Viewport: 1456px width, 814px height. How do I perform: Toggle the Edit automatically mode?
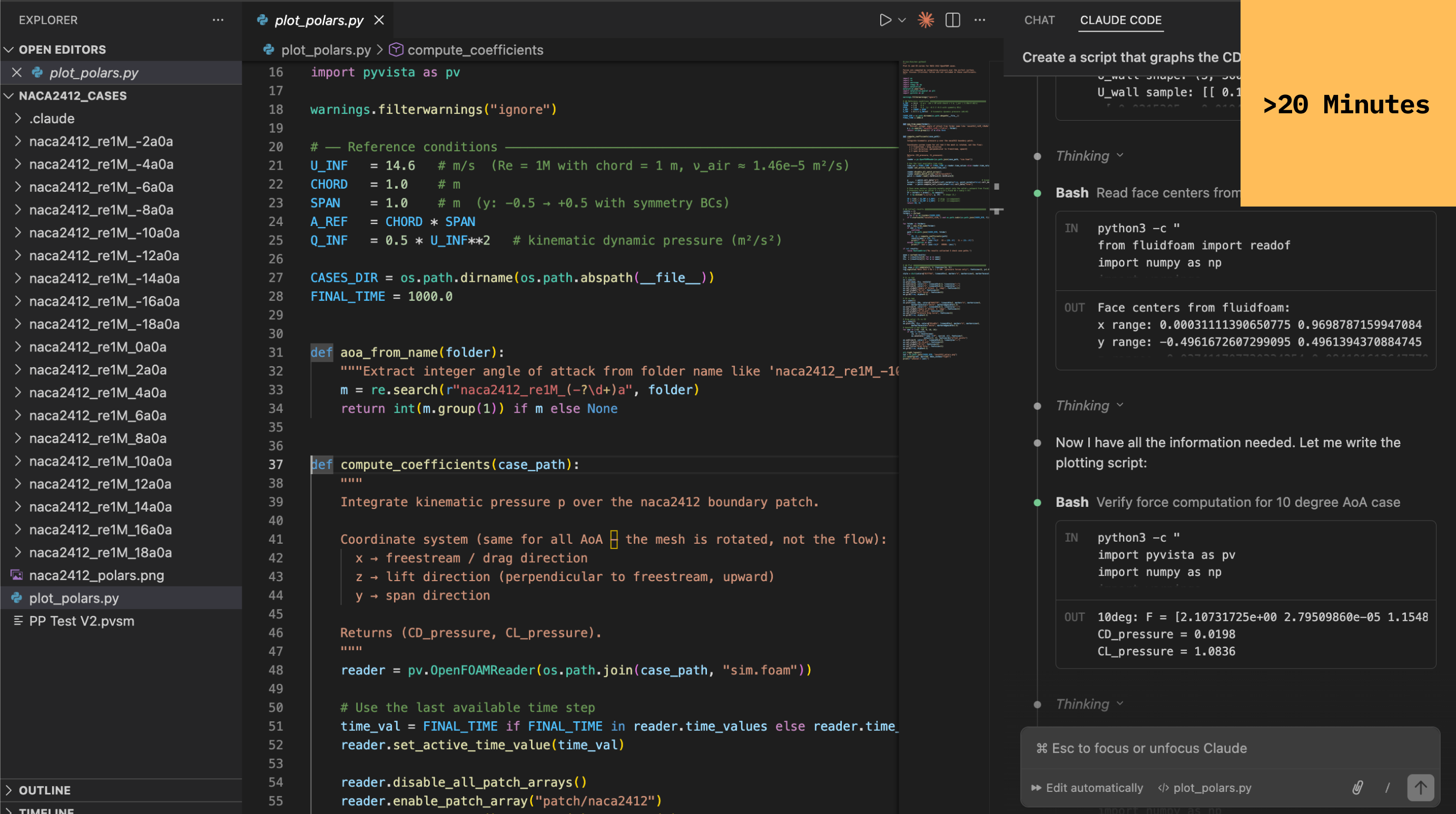point(1086,788)
